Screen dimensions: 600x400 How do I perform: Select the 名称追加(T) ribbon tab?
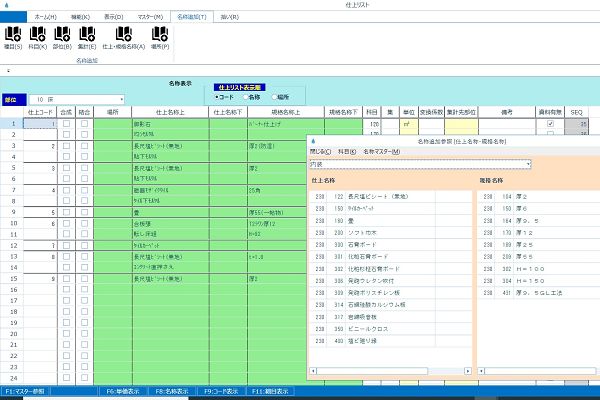(x=192, y=17)
